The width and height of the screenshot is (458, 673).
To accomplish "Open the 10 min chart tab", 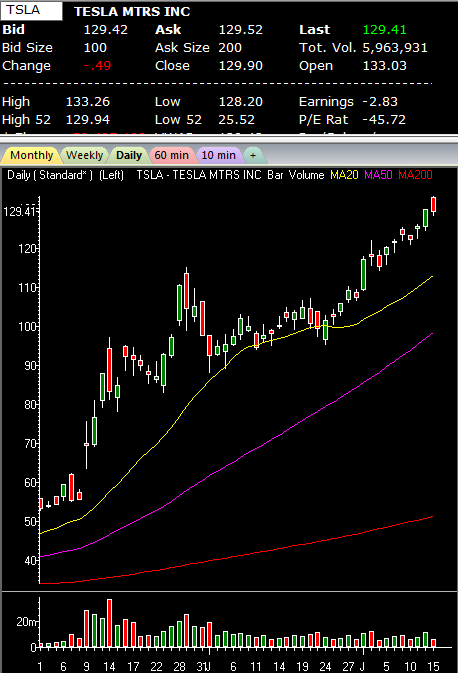I will pyautogui.click(x=218, y=155).
